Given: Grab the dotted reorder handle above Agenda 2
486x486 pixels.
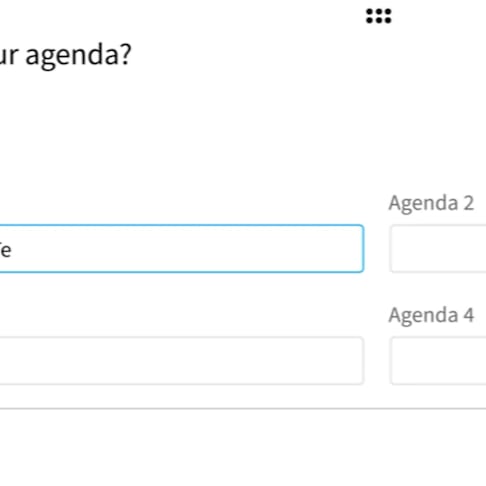Looking at the screenshot, I should click(x=379, y=16).
